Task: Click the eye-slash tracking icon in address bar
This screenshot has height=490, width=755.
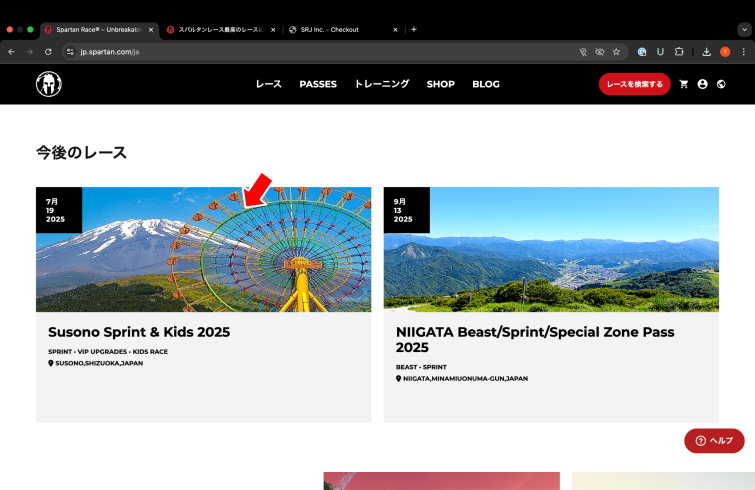Action: (x=599, y=52)
